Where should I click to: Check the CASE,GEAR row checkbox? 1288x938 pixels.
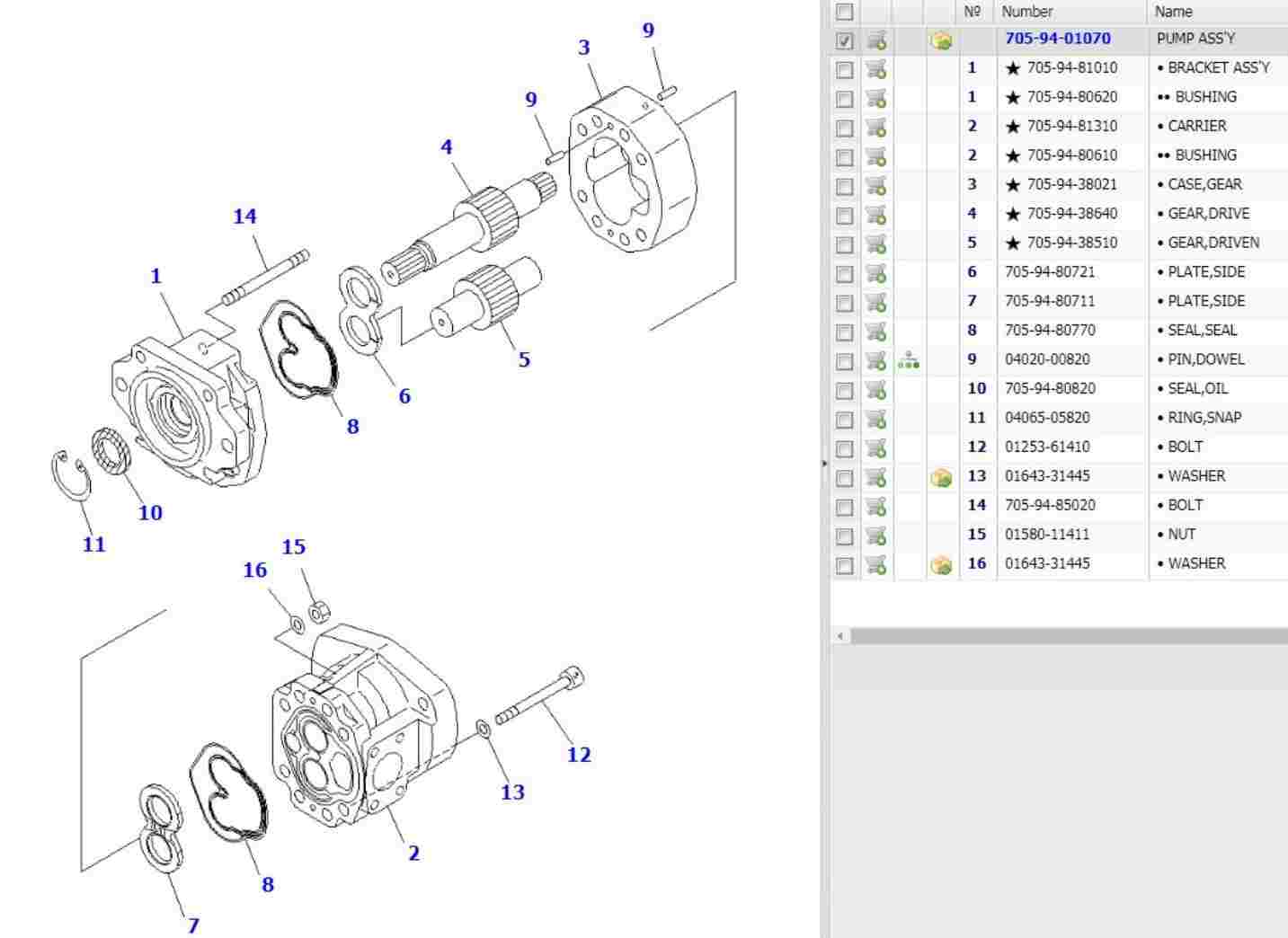(844, 187)
